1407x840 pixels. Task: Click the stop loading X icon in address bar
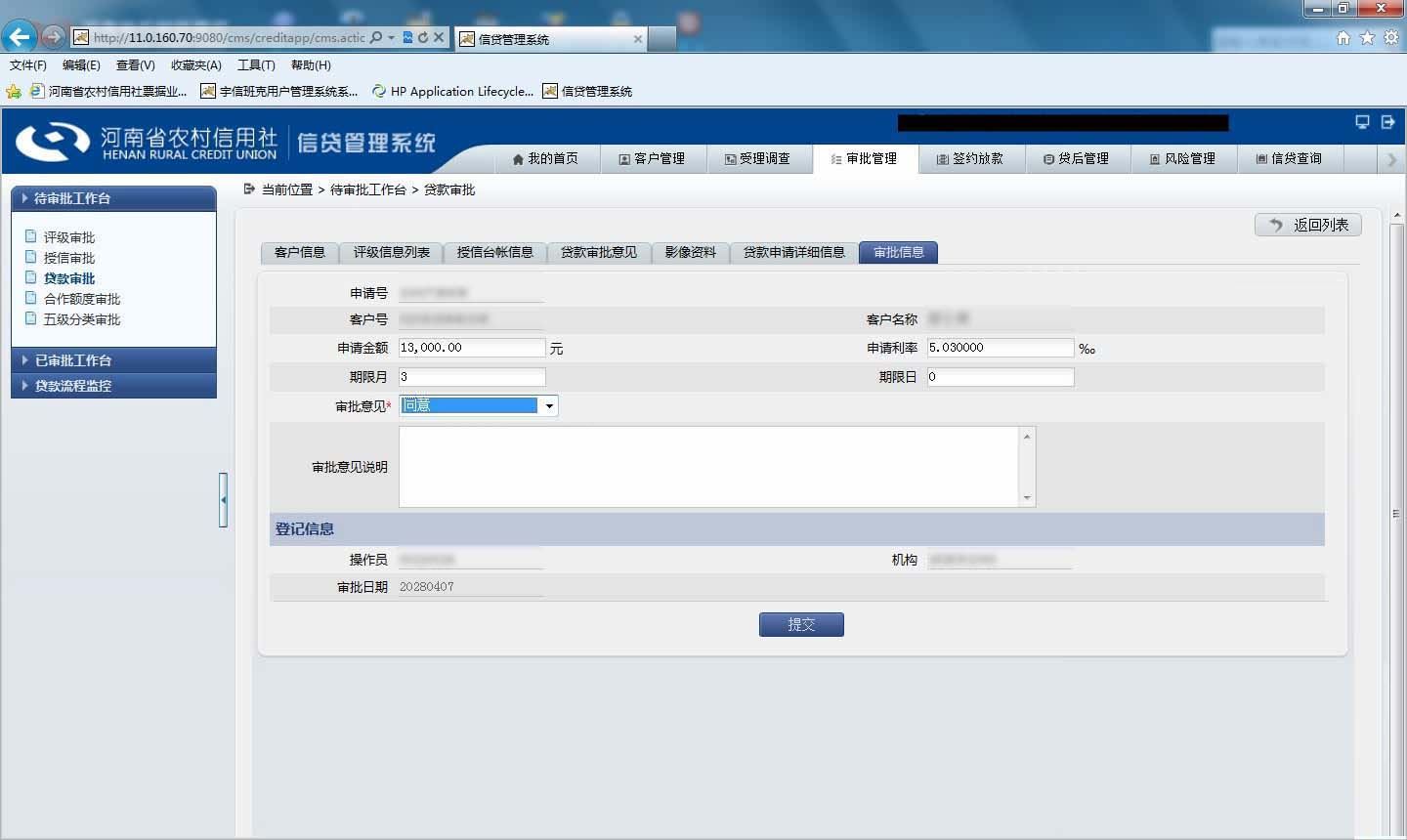point(439,37)
